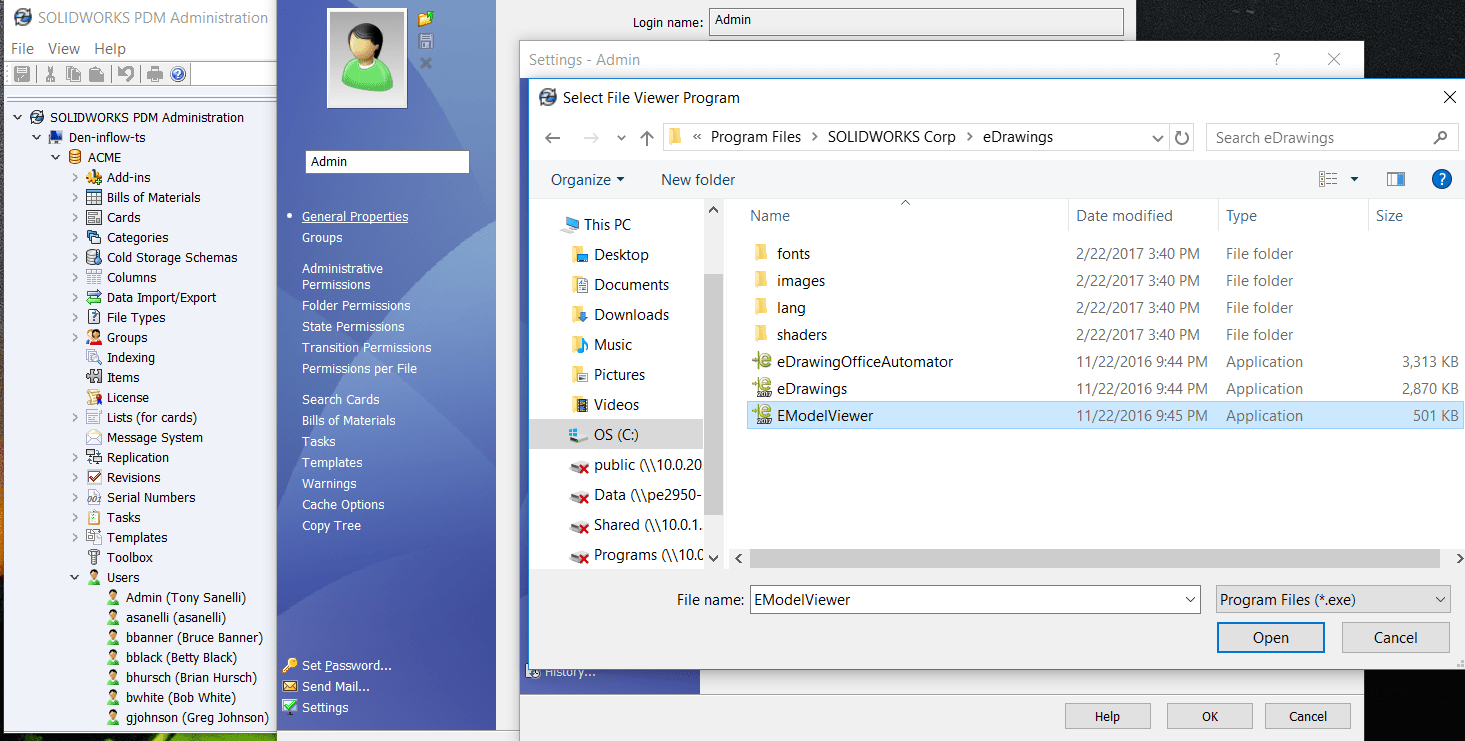Select the eDrawingOfficeAutomator application file
Image resolution: width=1465 pixels, height=741 pixels.
[x=864, y=362]
